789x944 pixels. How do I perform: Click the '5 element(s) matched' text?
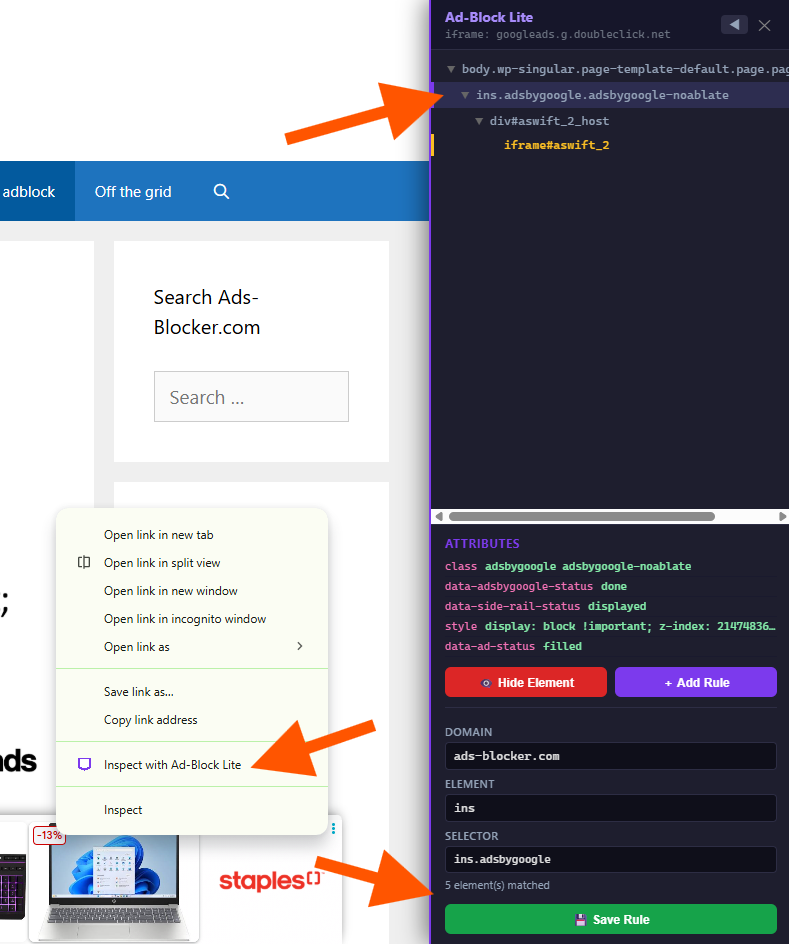[497, 885]
